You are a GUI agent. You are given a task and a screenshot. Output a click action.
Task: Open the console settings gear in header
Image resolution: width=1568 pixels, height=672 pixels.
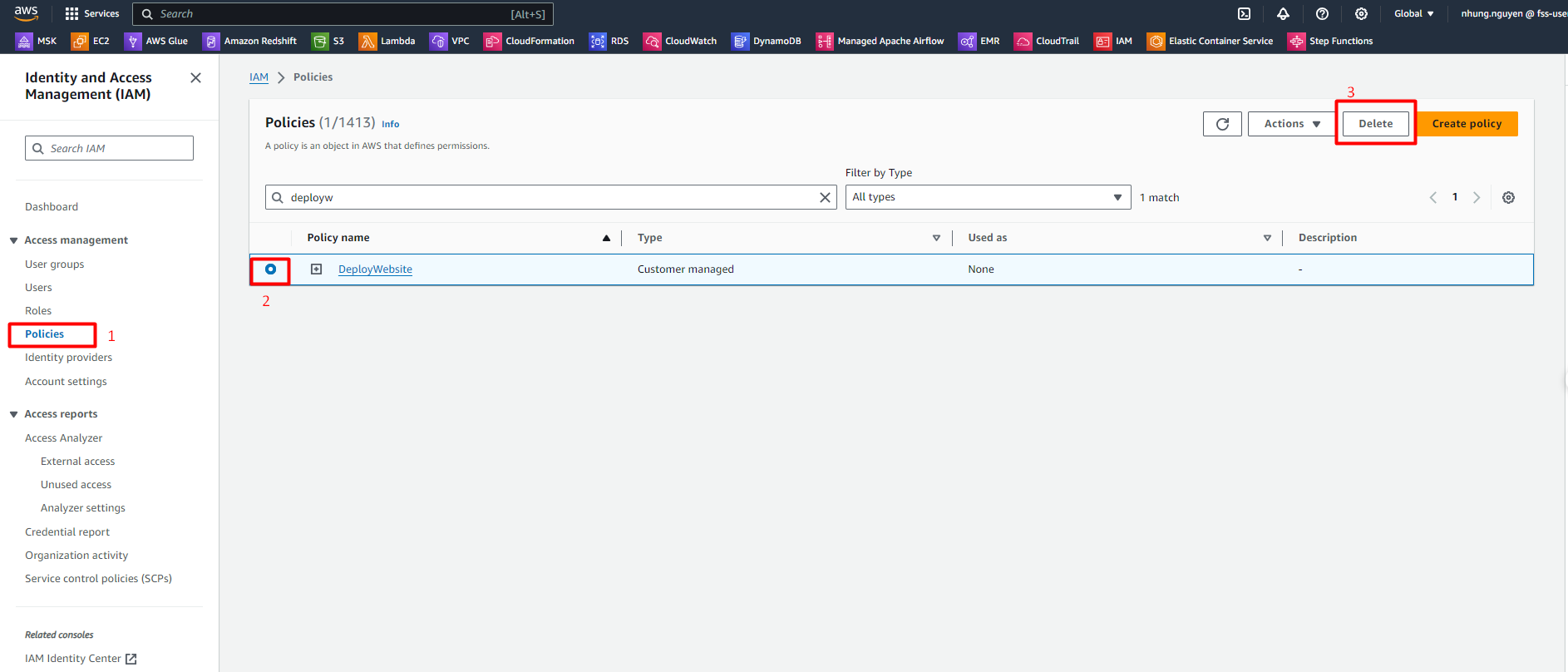pyautogui.click(x=1361, y=14)
